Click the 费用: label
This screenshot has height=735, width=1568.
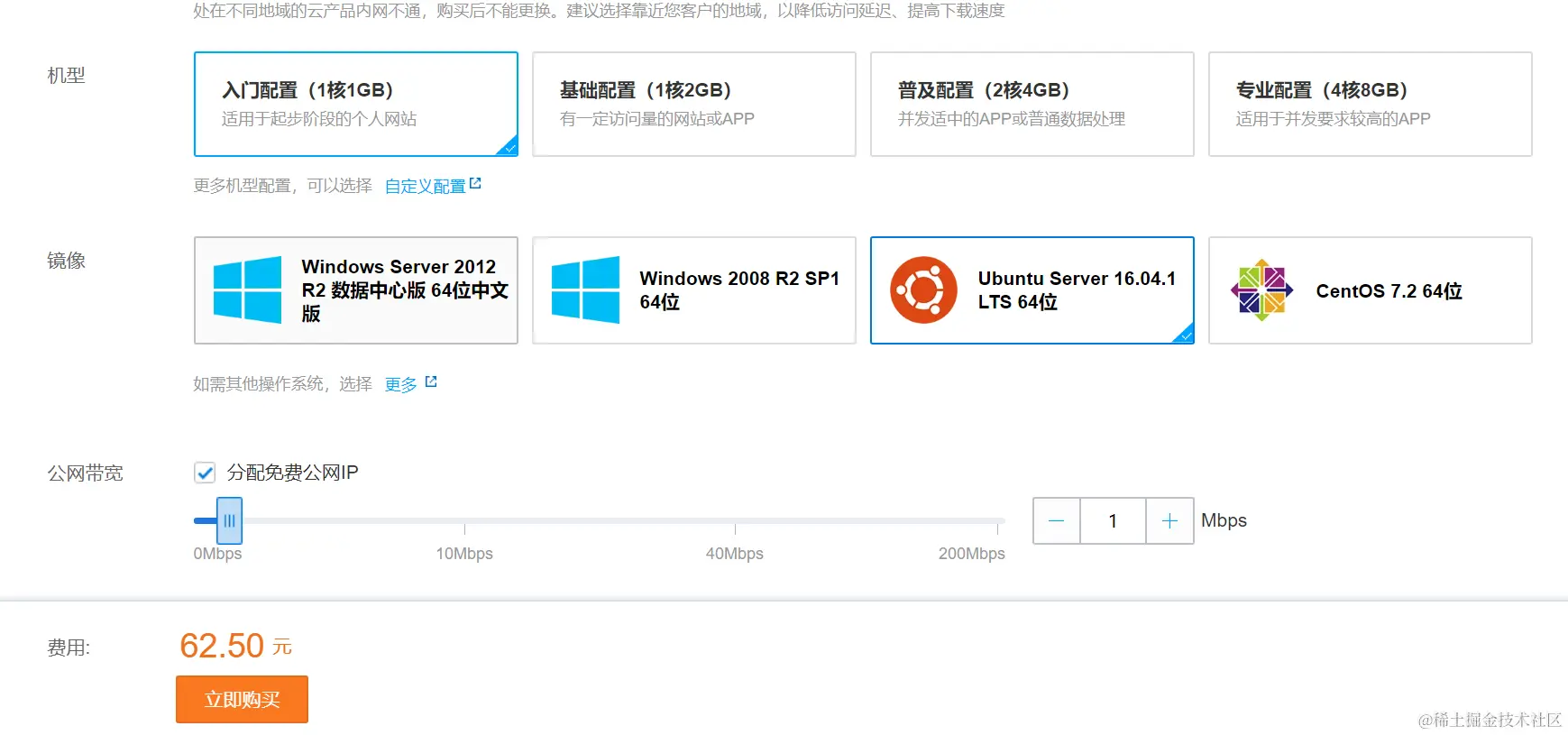point(69,648)
